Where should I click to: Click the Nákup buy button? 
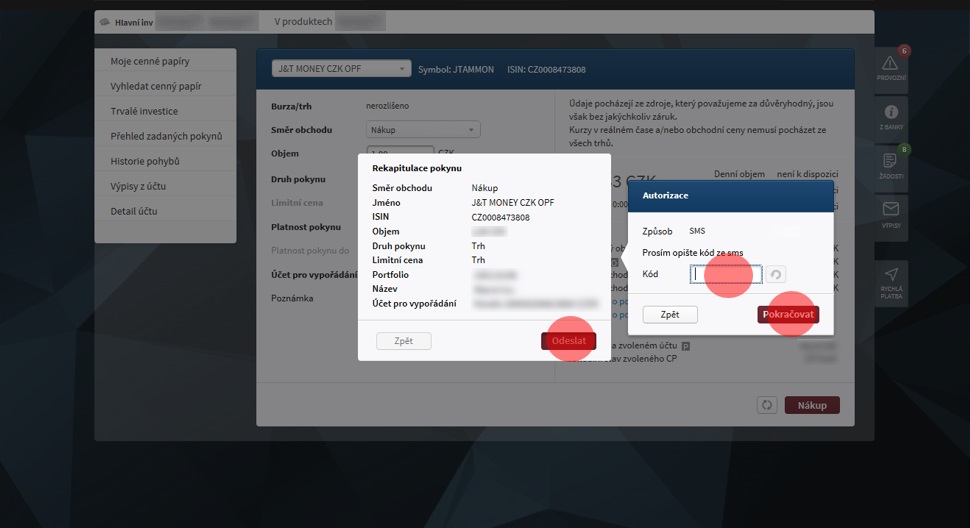tap(812, 405)
